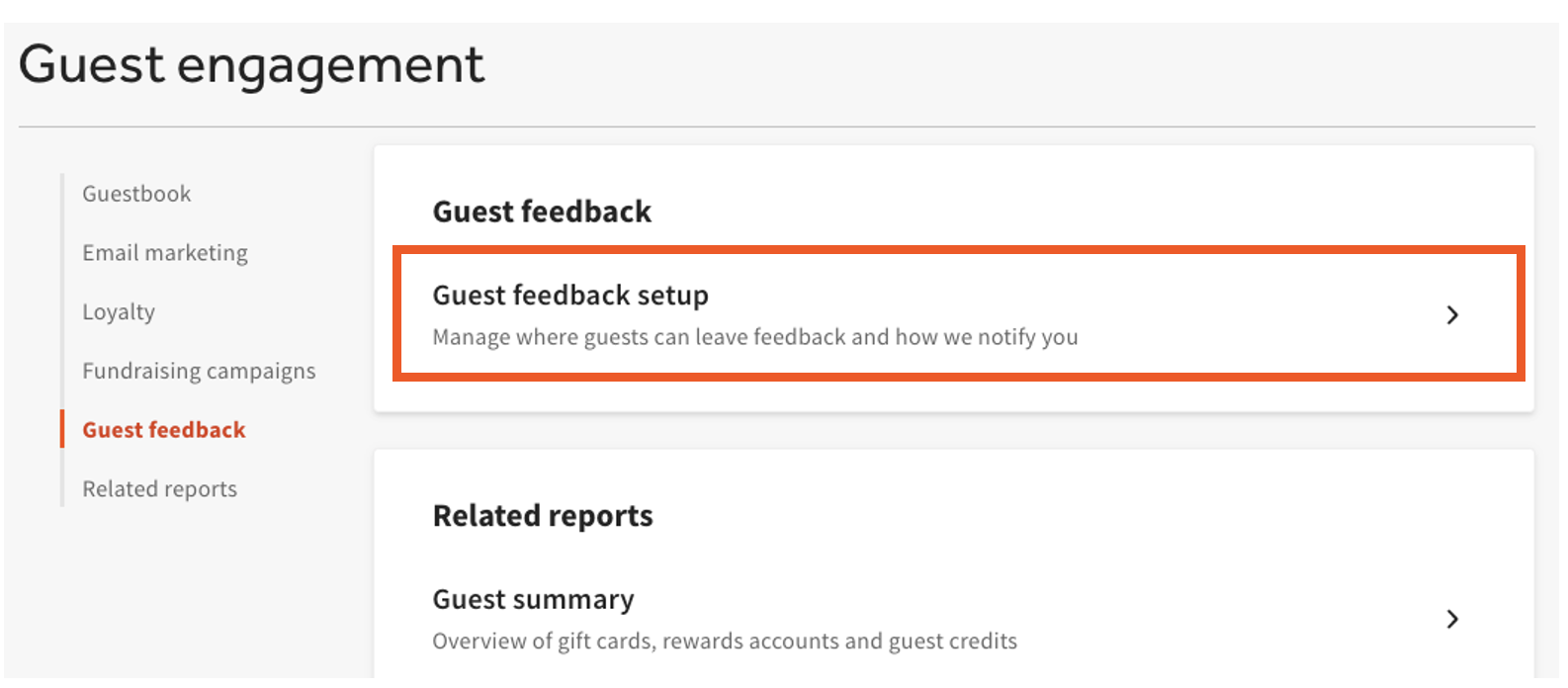Open Related reports from the sidebar
Screen dimensions: 1568x688
[x=159, y=488]
